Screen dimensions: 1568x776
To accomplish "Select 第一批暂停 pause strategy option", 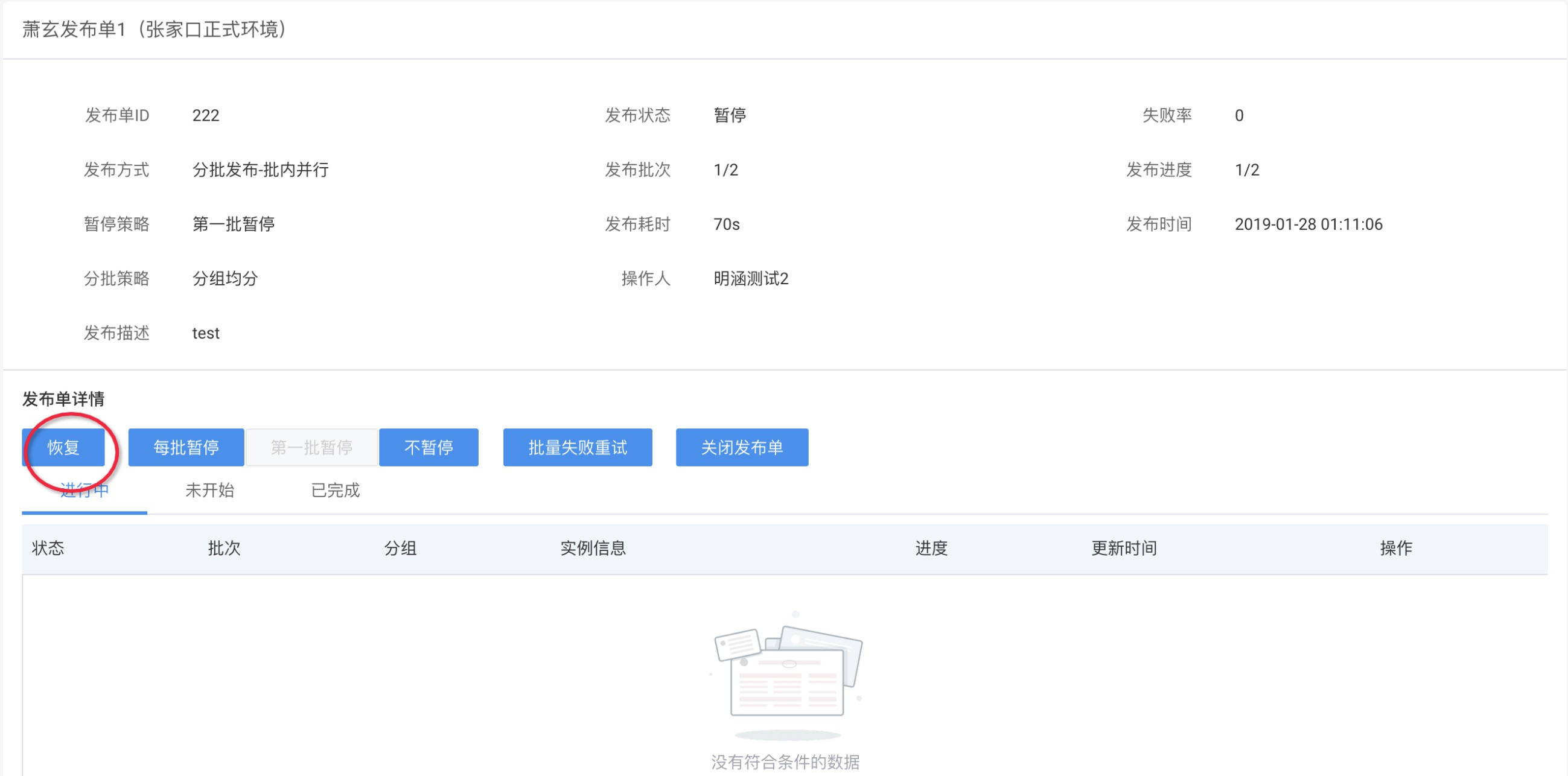I will click(311, 447).
